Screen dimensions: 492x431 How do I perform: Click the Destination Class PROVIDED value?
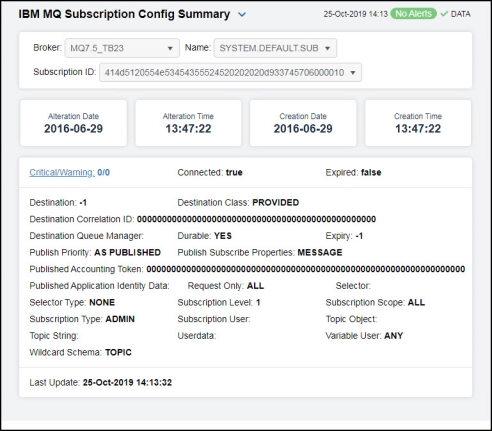[276, 203]
